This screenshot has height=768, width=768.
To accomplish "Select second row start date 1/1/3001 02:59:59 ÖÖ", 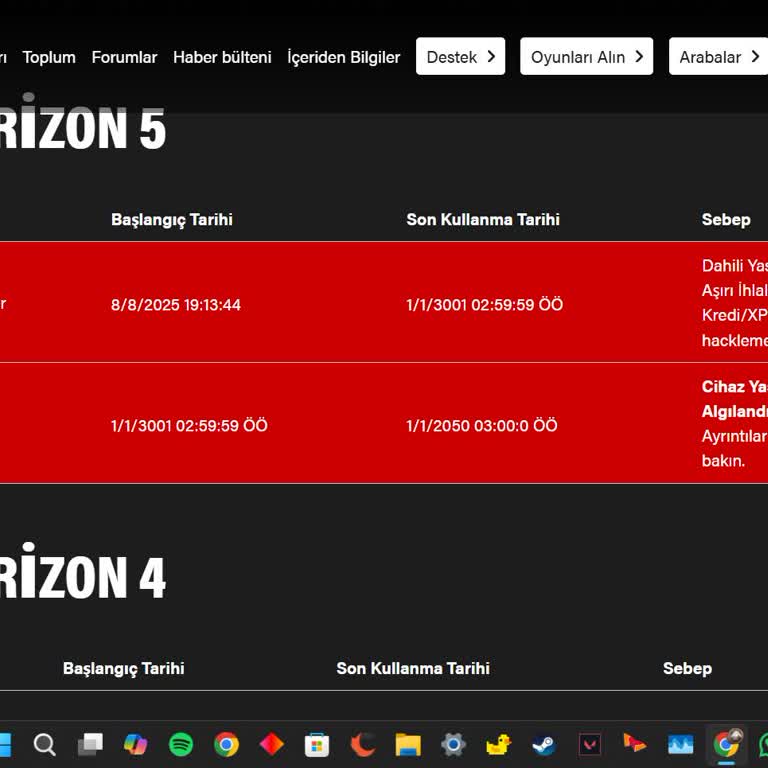I will (x=189, y=425).
